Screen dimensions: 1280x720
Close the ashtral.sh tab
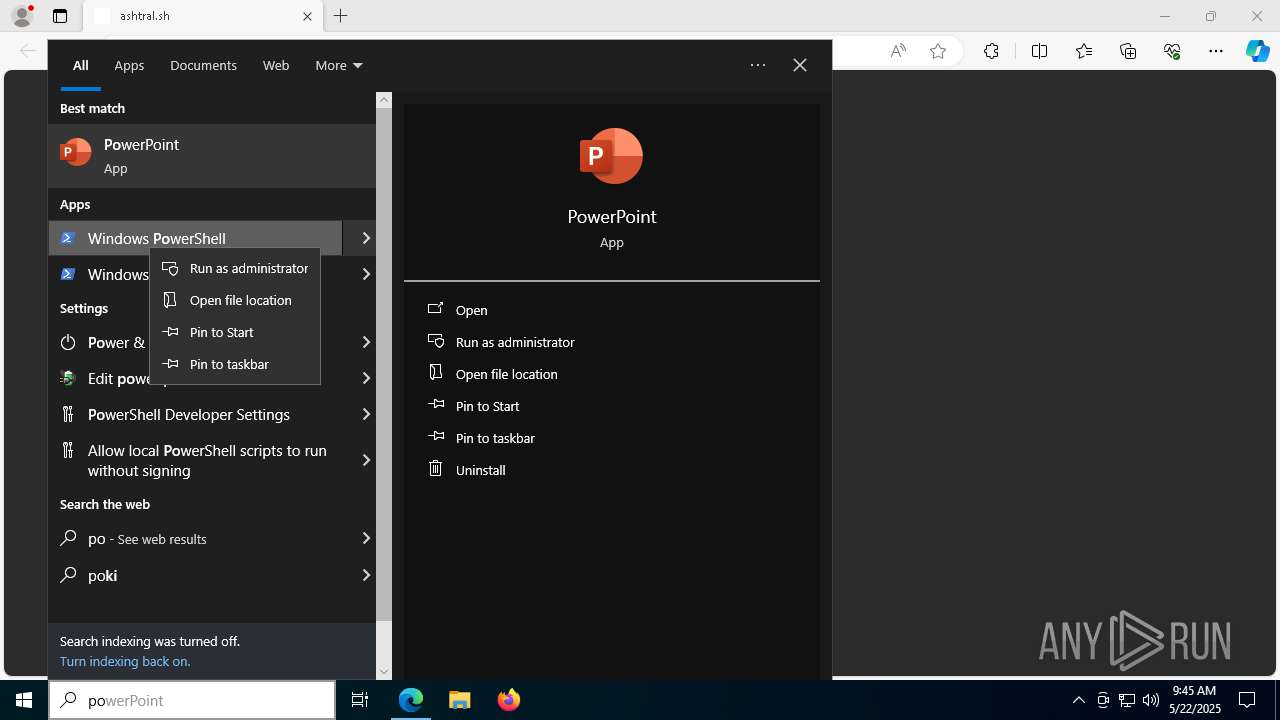tap(307, 16)
